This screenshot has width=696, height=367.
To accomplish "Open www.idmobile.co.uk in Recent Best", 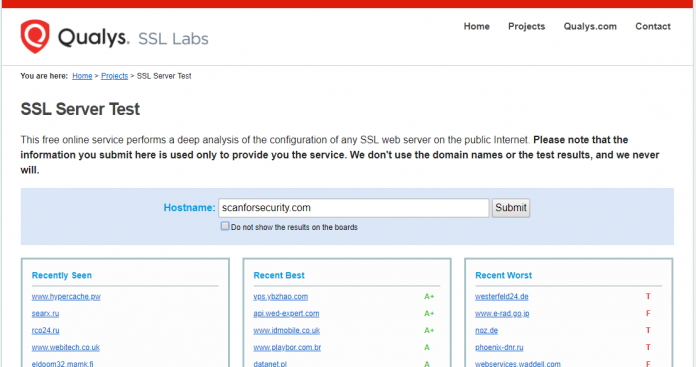I will coord(287,330).
